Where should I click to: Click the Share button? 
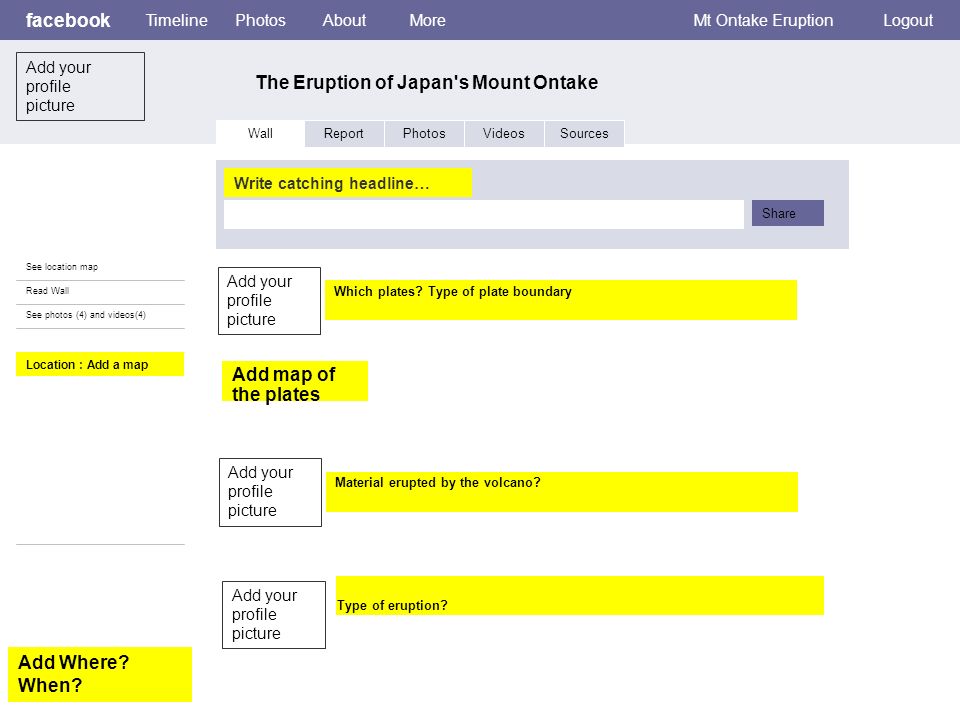(787, 213)
